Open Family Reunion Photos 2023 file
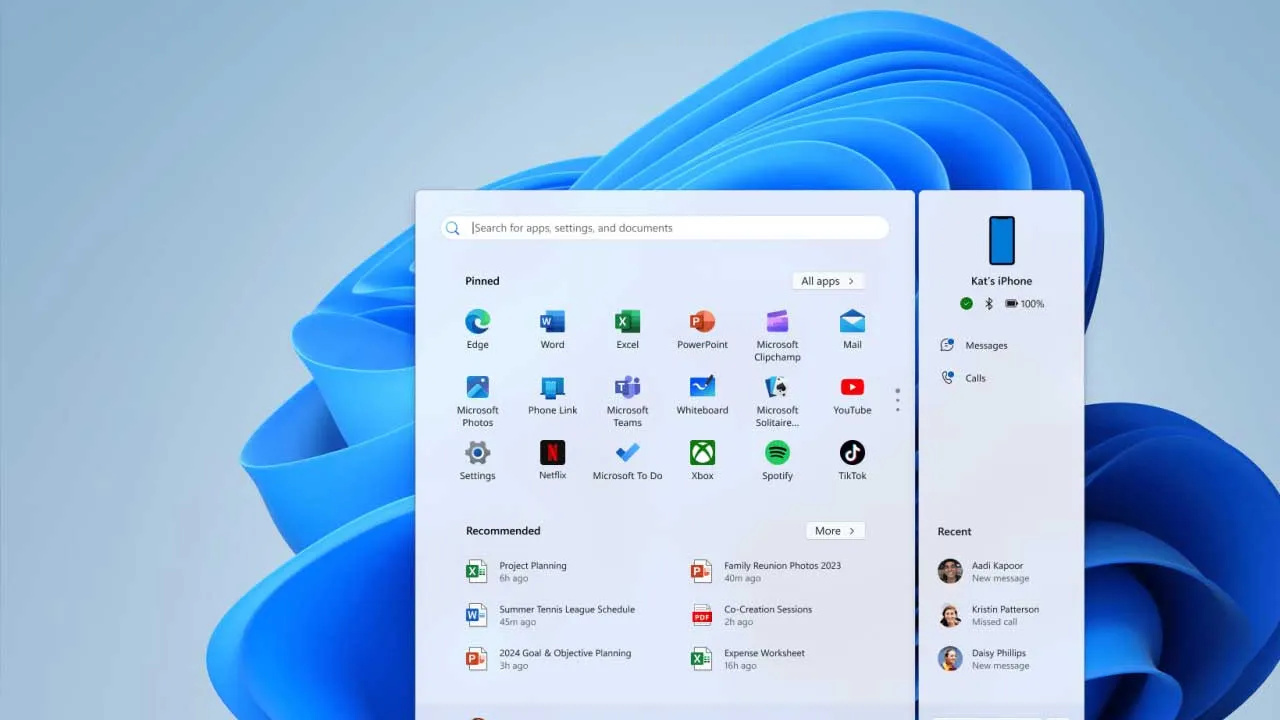 click(x=766, y=572)
